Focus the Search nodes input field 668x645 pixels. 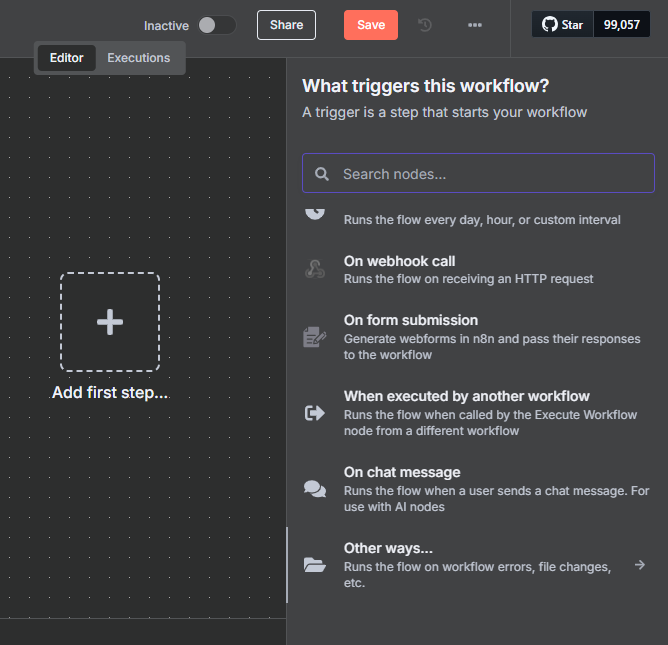coord(478,173)
